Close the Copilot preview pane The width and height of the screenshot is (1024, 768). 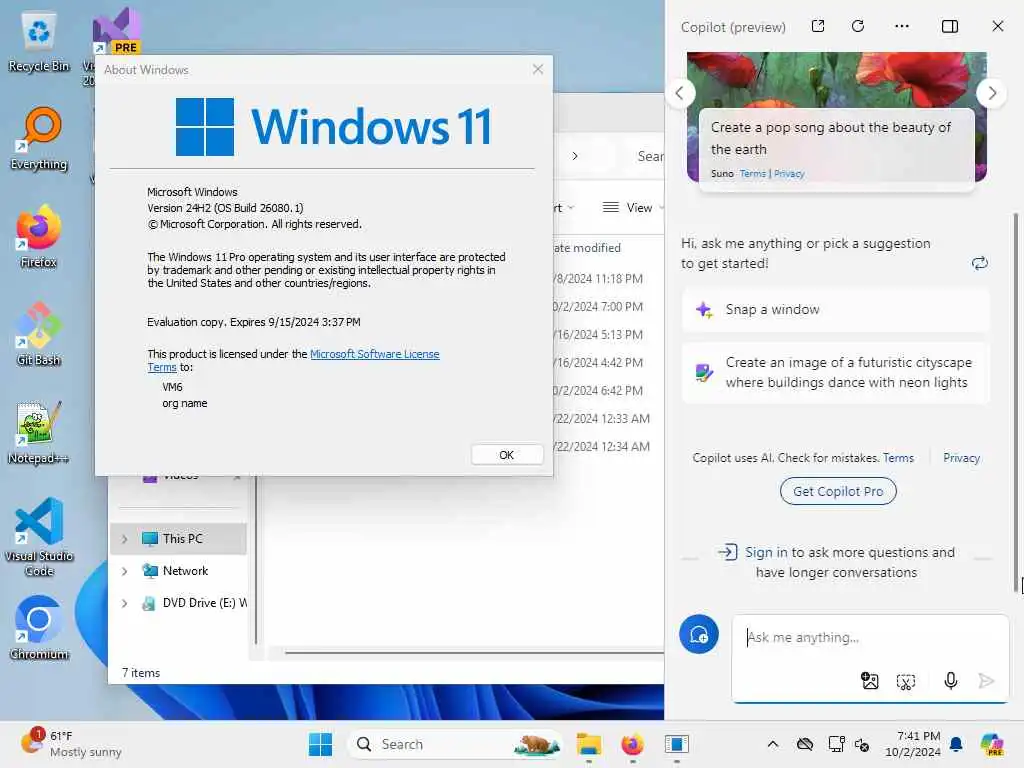point(997,26)
